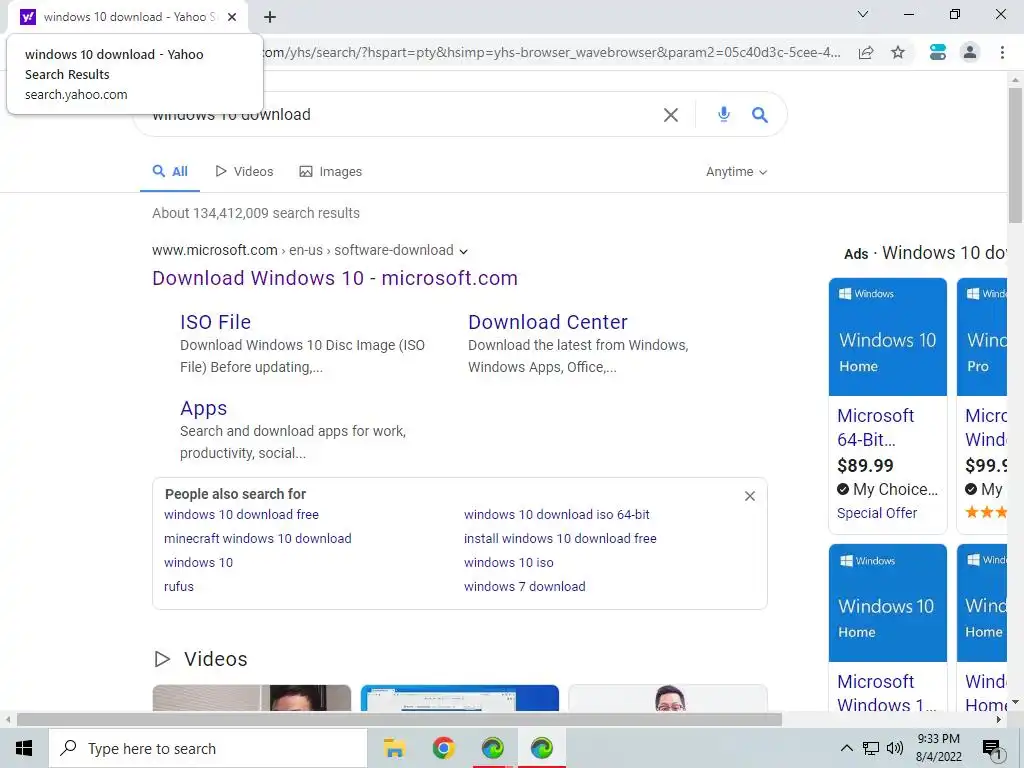Click the windows 7 download suggestion
1024x768 pixels.
[524, 586]
